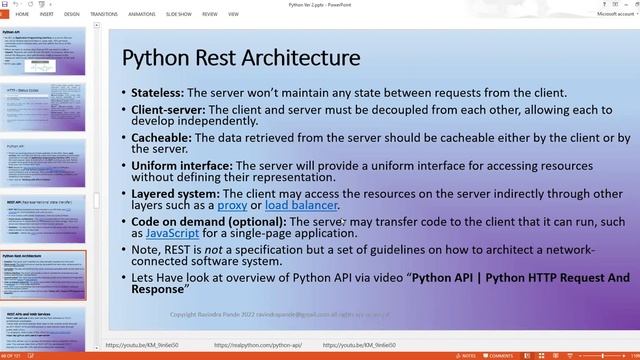Viewport: 640px width, 360px height.
Task: Click the Python Rest Architecture slide title
Action: (241, 58)
